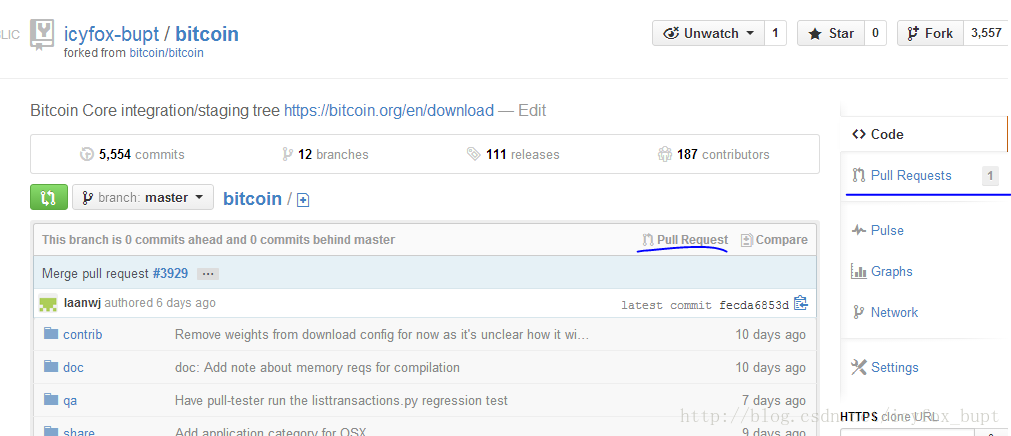Open the share directory
This screenshot has width=1011, height=436.
[79, 431]
